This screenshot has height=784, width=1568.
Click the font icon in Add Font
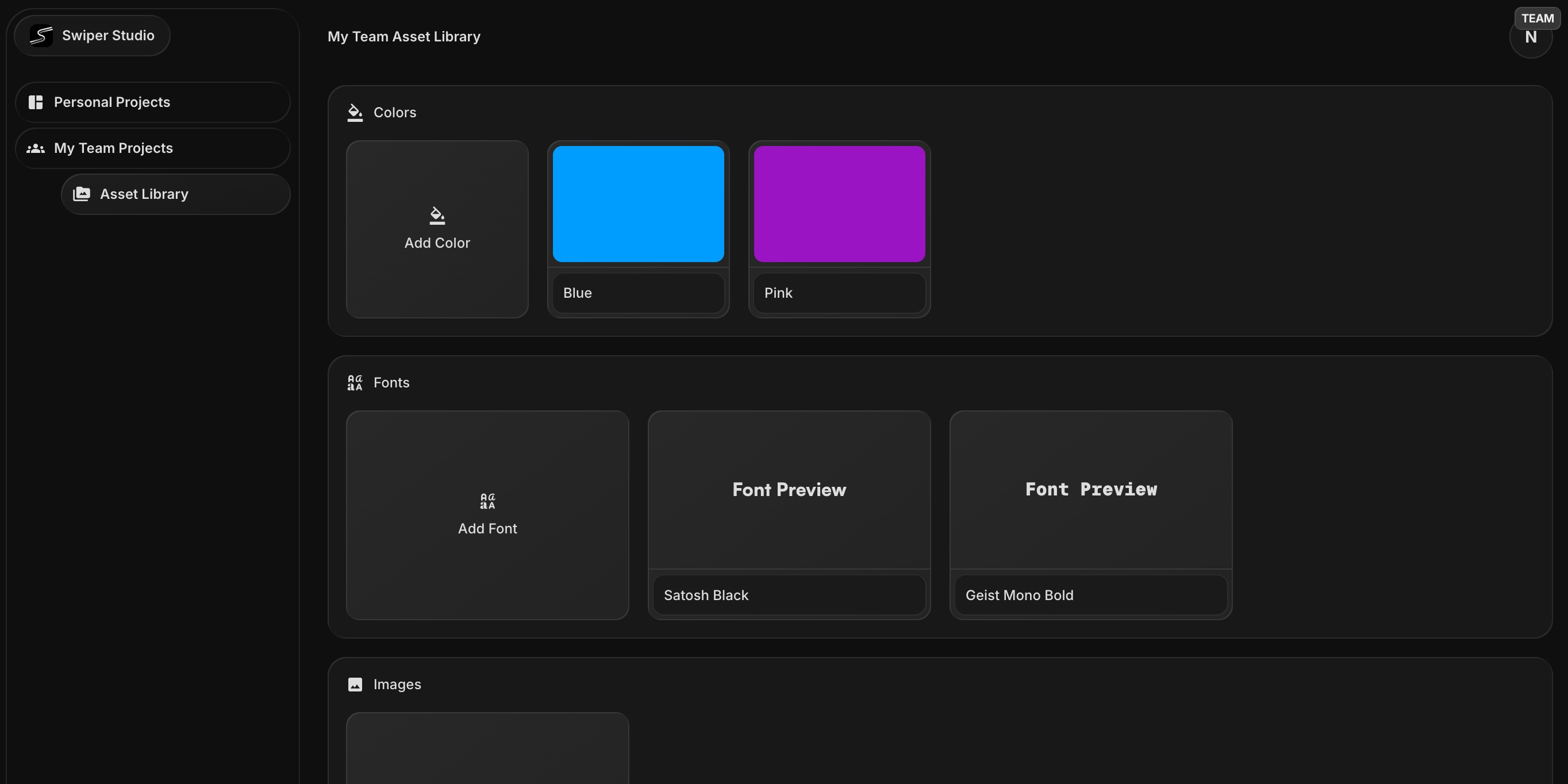(487, 501)
